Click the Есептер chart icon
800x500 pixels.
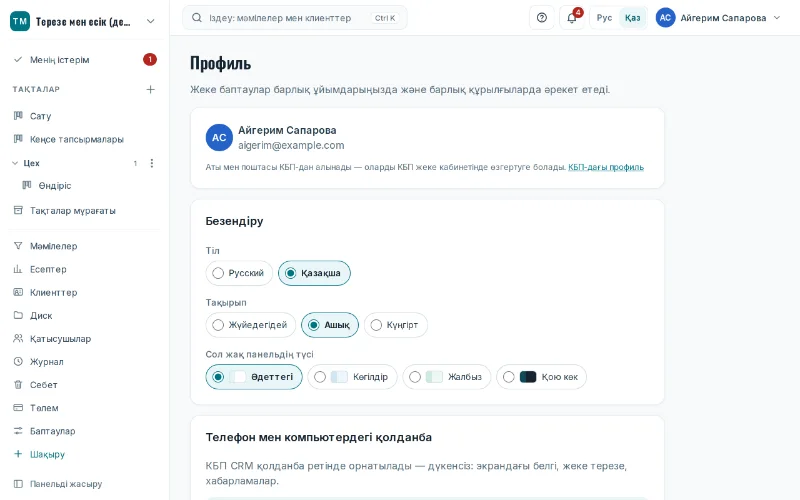pos(18,269)
